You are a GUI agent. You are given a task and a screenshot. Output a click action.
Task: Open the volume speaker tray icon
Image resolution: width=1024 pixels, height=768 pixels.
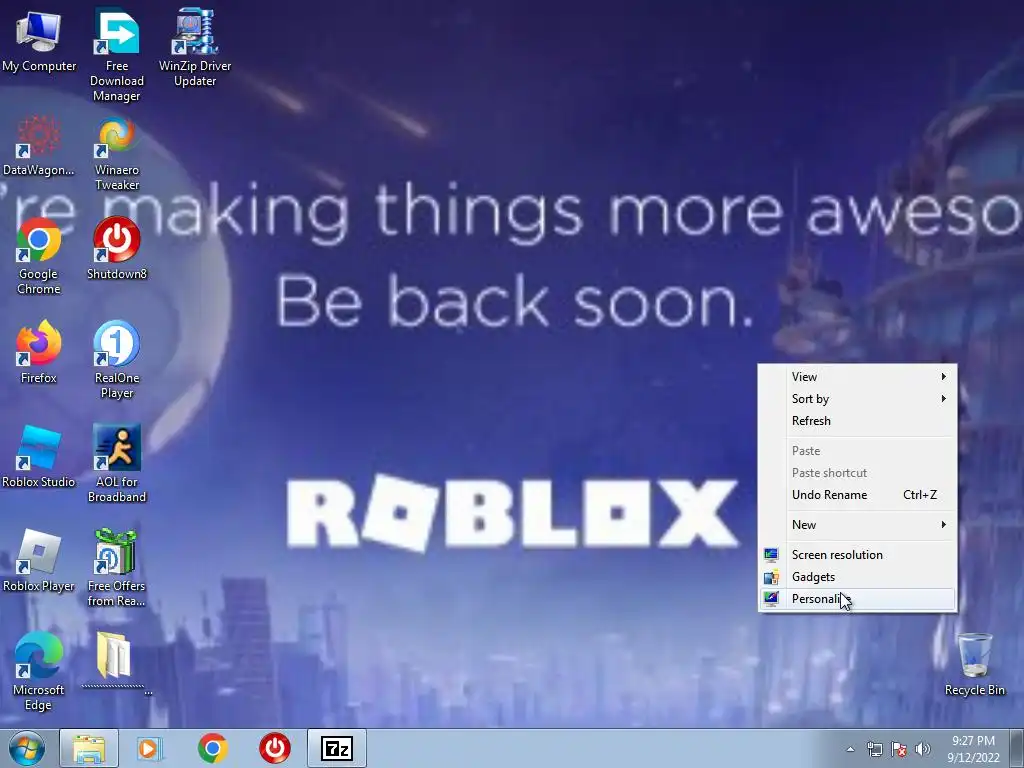tap(923, 749)
